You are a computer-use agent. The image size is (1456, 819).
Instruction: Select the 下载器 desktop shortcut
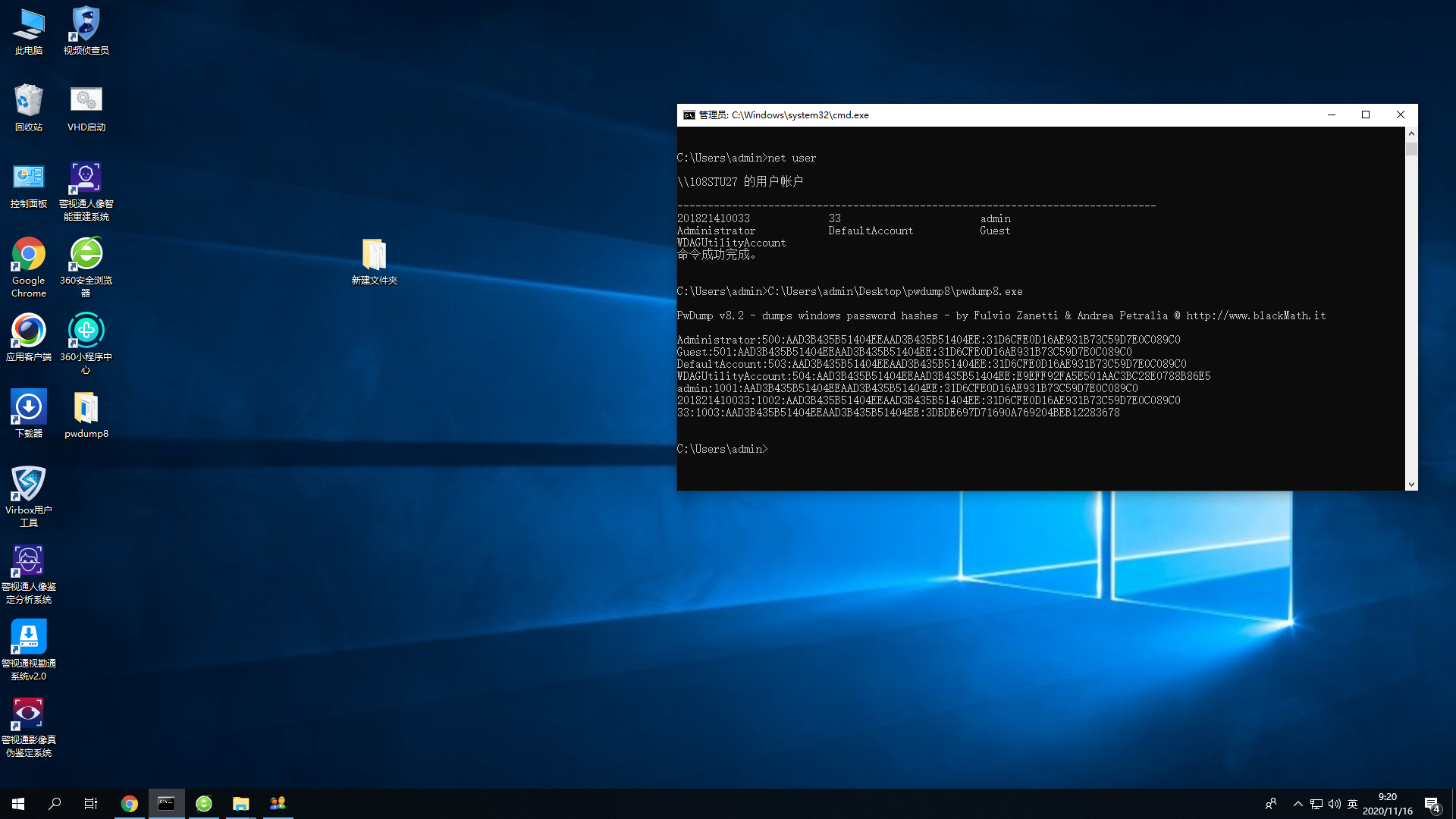pos(29,408)
